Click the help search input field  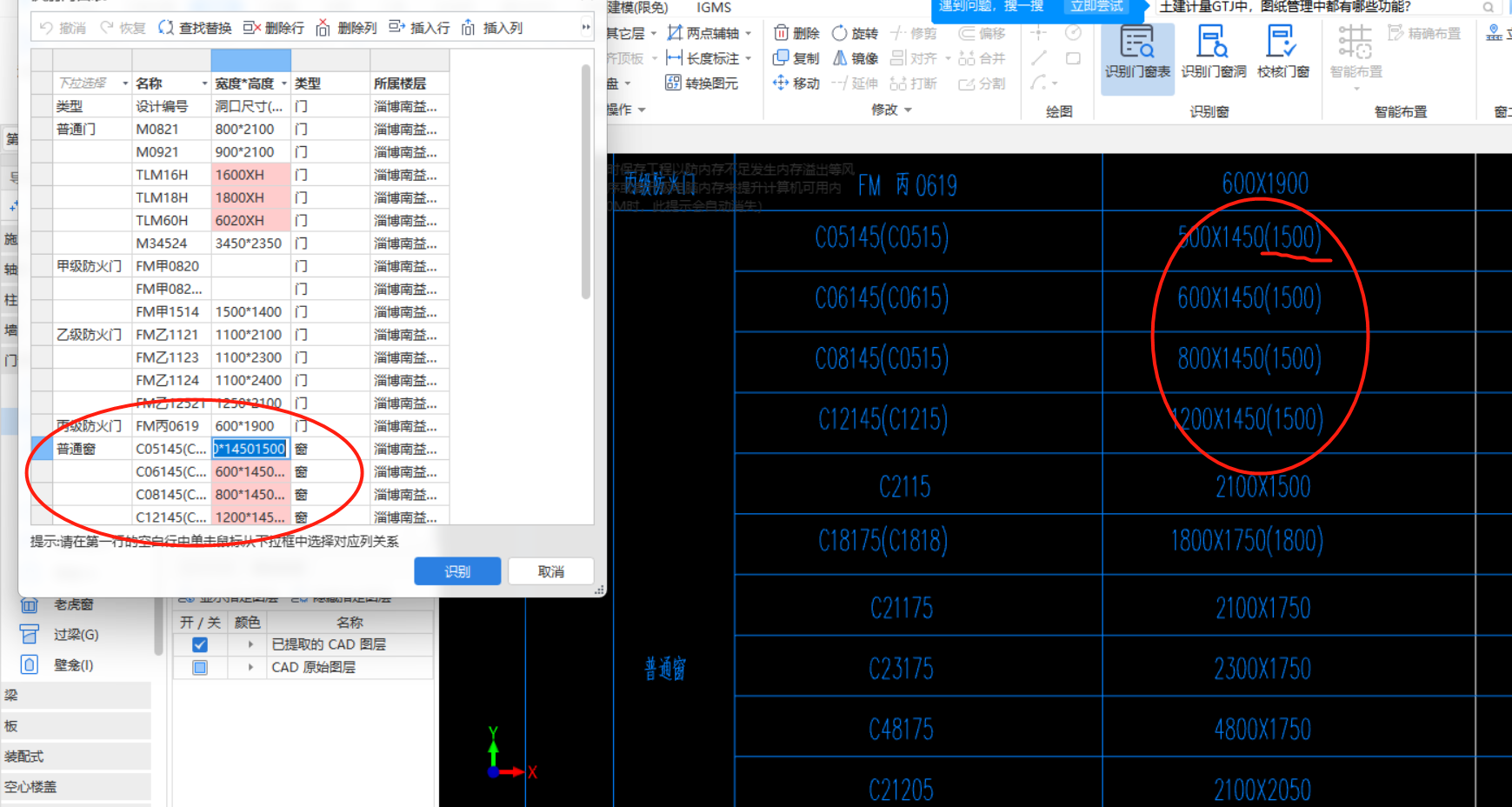click(x=1317, y=7)
